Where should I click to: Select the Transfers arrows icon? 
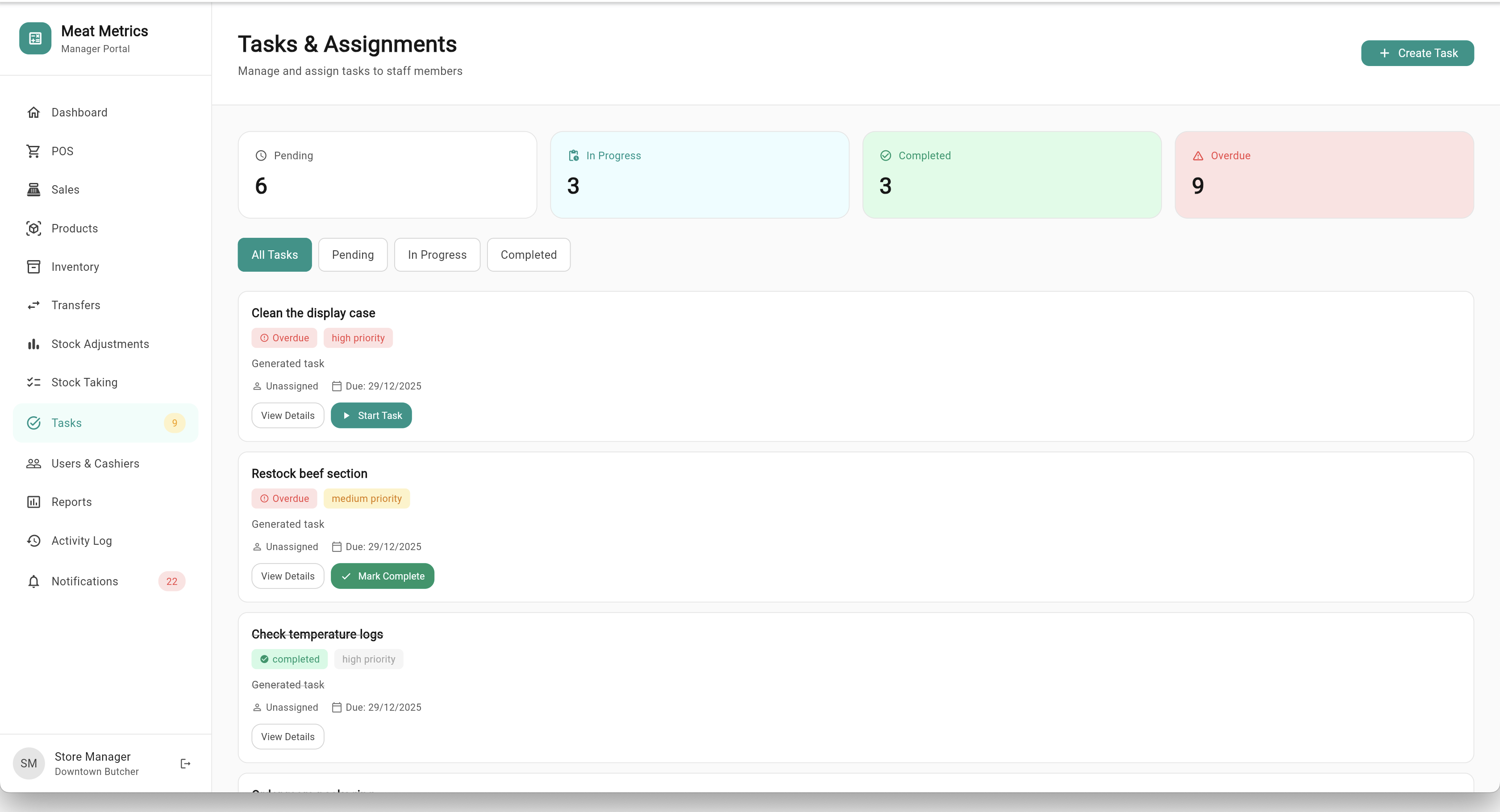click(34, 305)
